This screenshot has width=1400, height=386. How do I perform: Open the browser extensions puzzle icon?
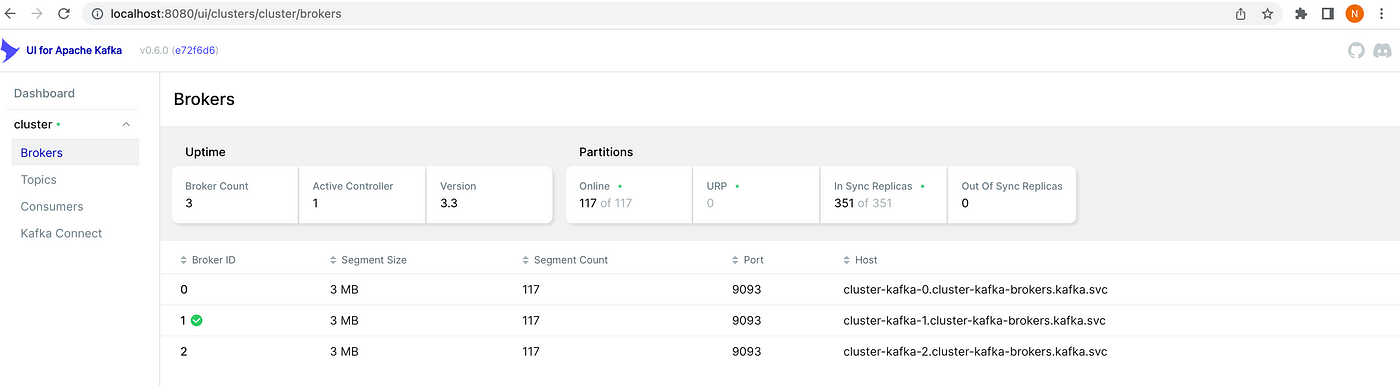pos(1301,14)
